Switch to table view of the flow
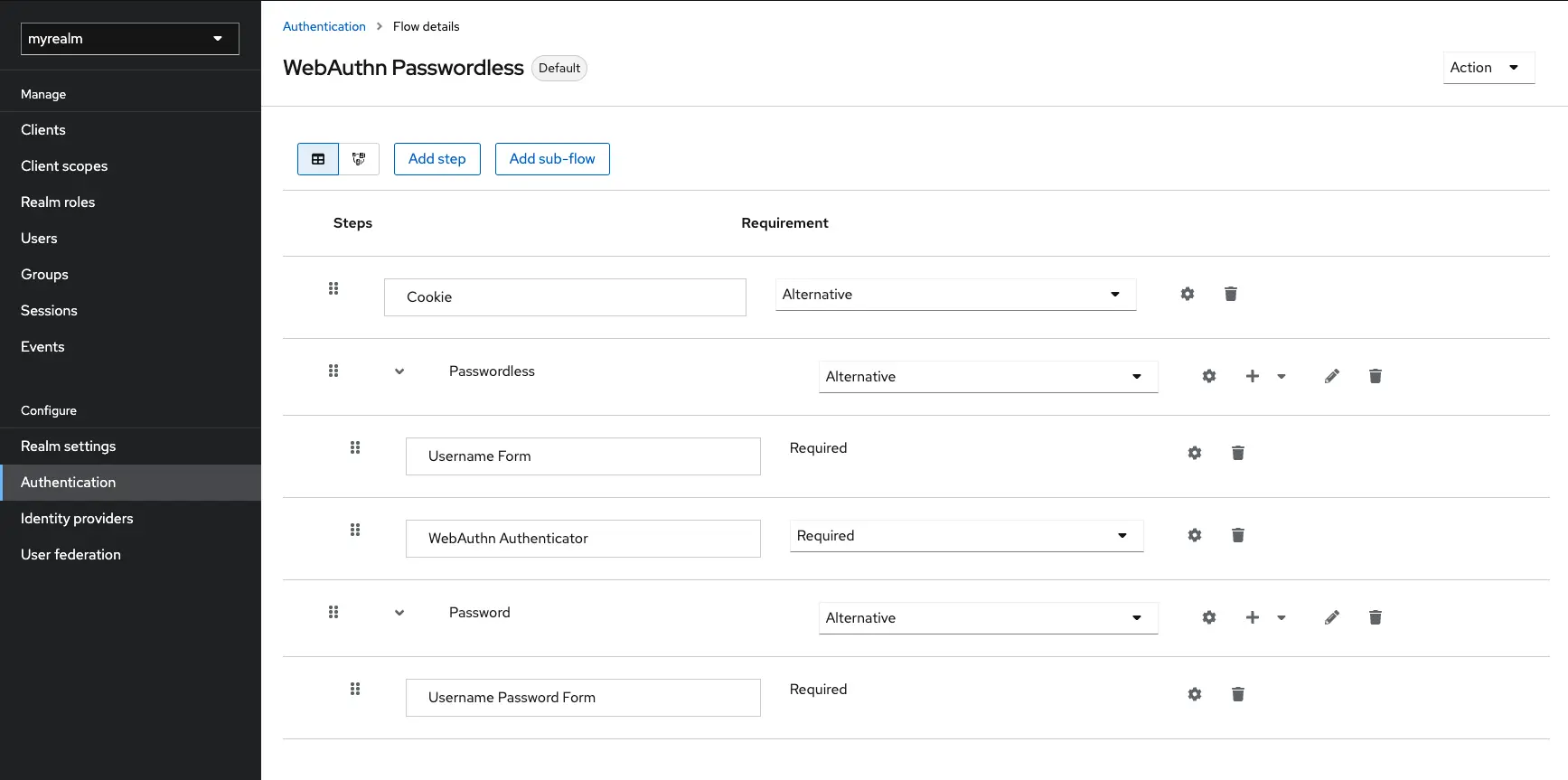This screenshot has width=1568, height=780. click(x=318, y=159)
